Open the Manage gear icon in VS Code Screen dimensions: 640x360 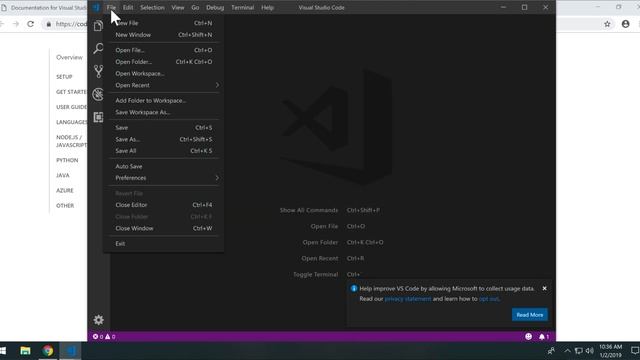coord(98,320)
